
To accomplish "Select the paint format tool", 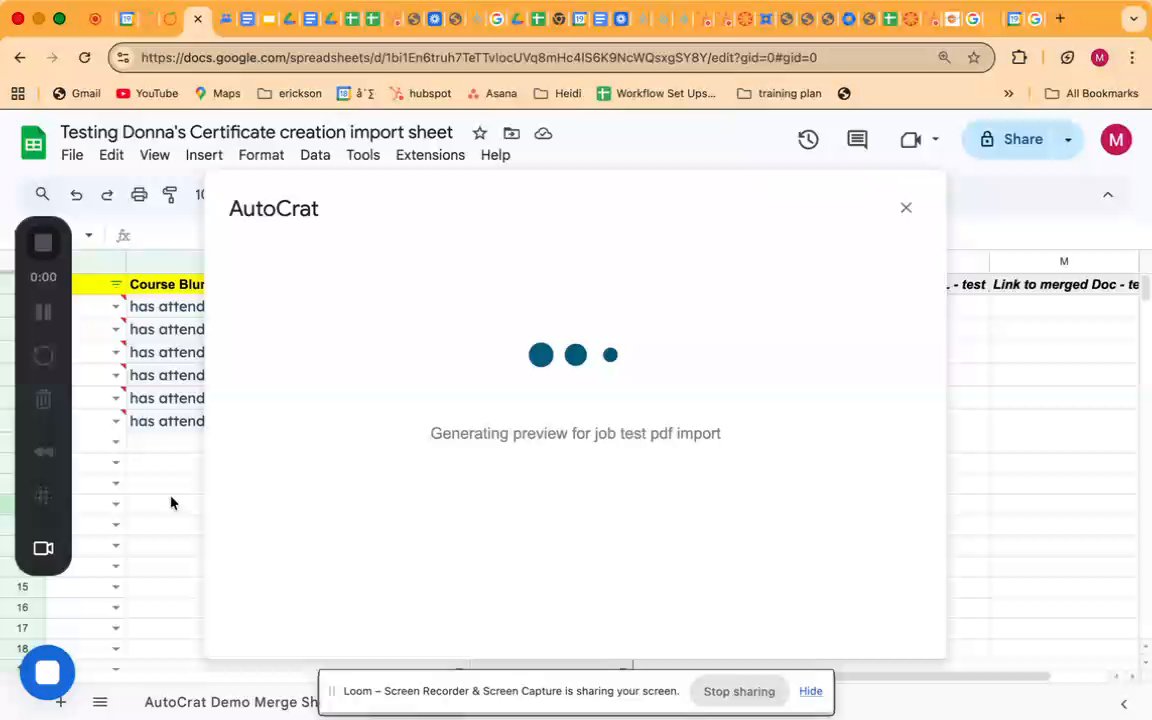I will 170,195.
